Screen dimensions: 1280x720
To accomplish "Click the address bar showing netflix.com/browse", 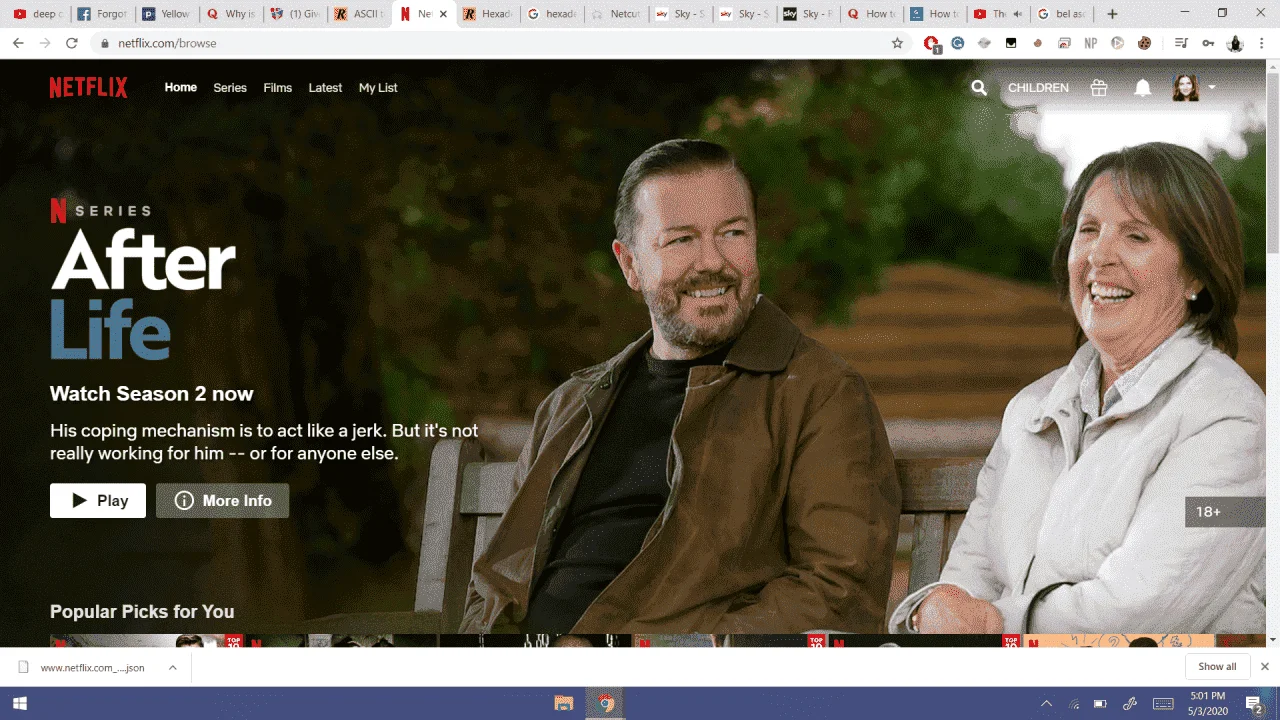I will (499, 43).
